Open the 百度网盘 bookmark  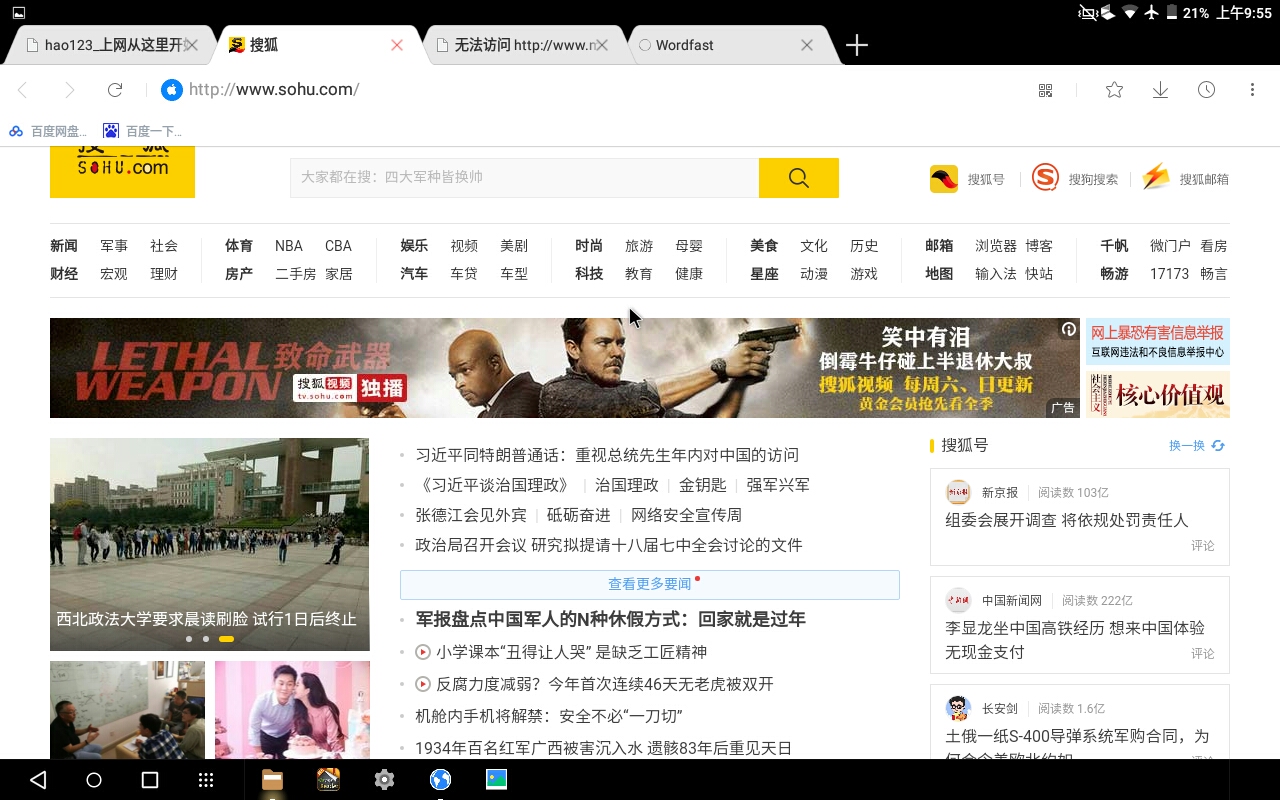[48, 131]
